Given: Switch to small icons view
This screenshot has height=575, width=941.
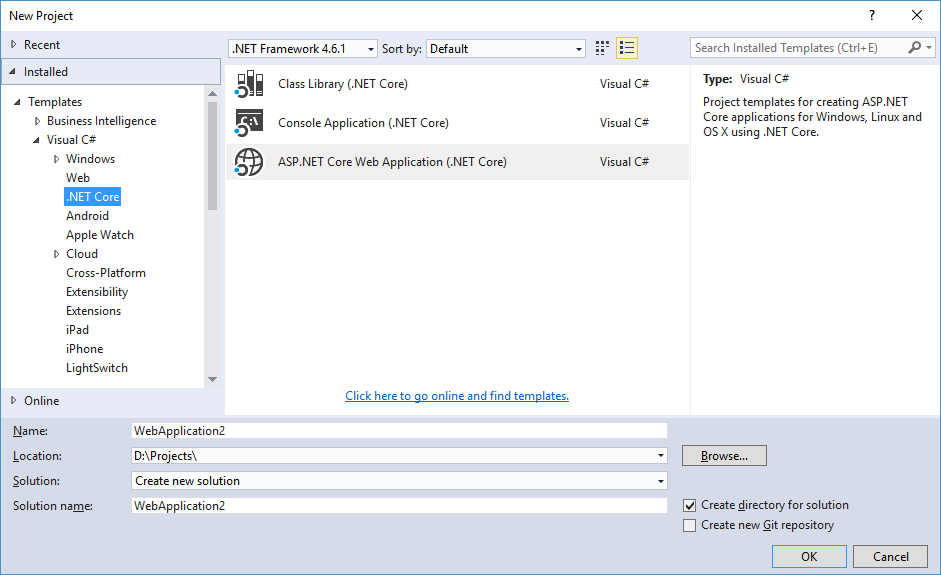Looking at the screenshot, I should 602,48.
